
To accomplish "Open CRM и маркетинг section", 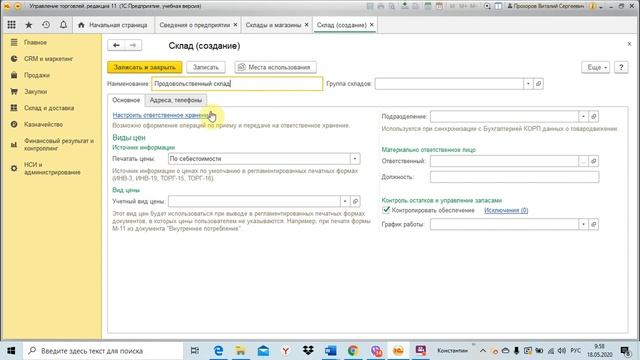I will pos(48,59).
